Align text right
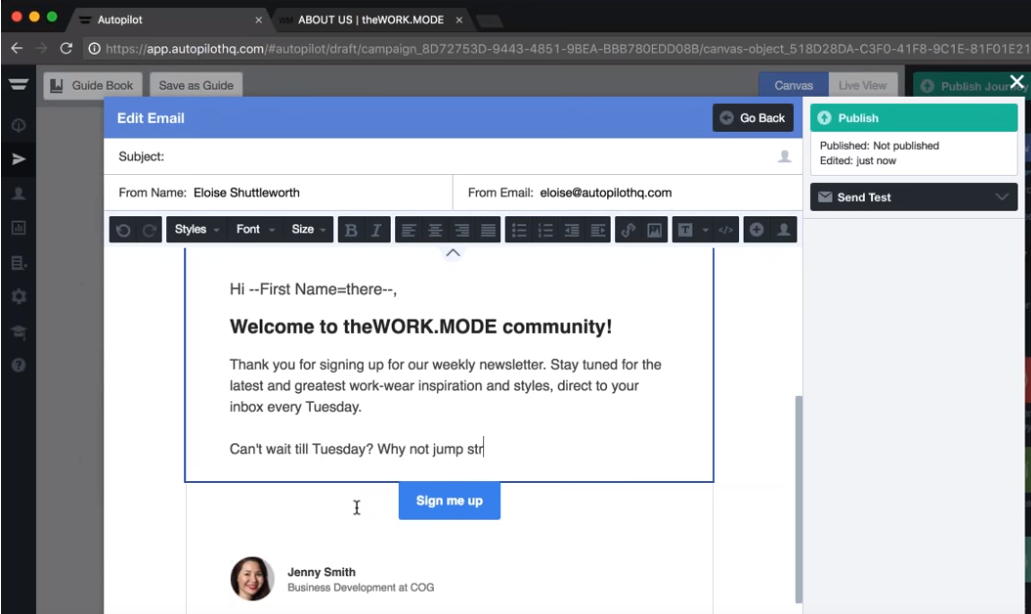 (462, 230)
